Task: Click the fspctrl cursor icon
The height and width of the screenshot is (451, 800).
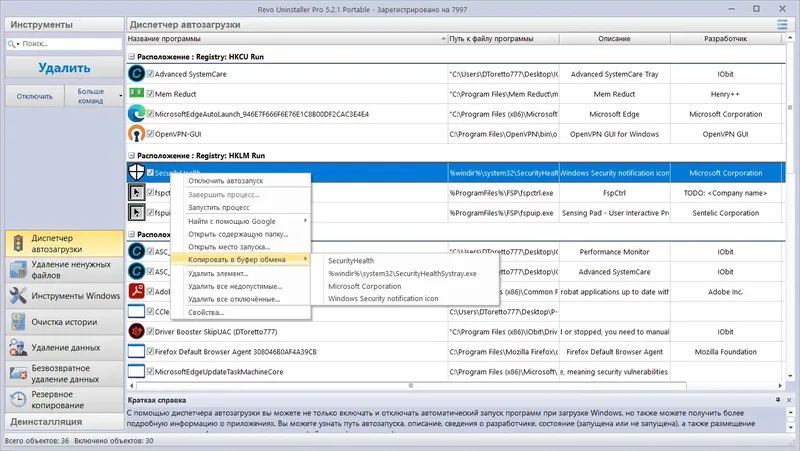Action: (x=136, y=192)
